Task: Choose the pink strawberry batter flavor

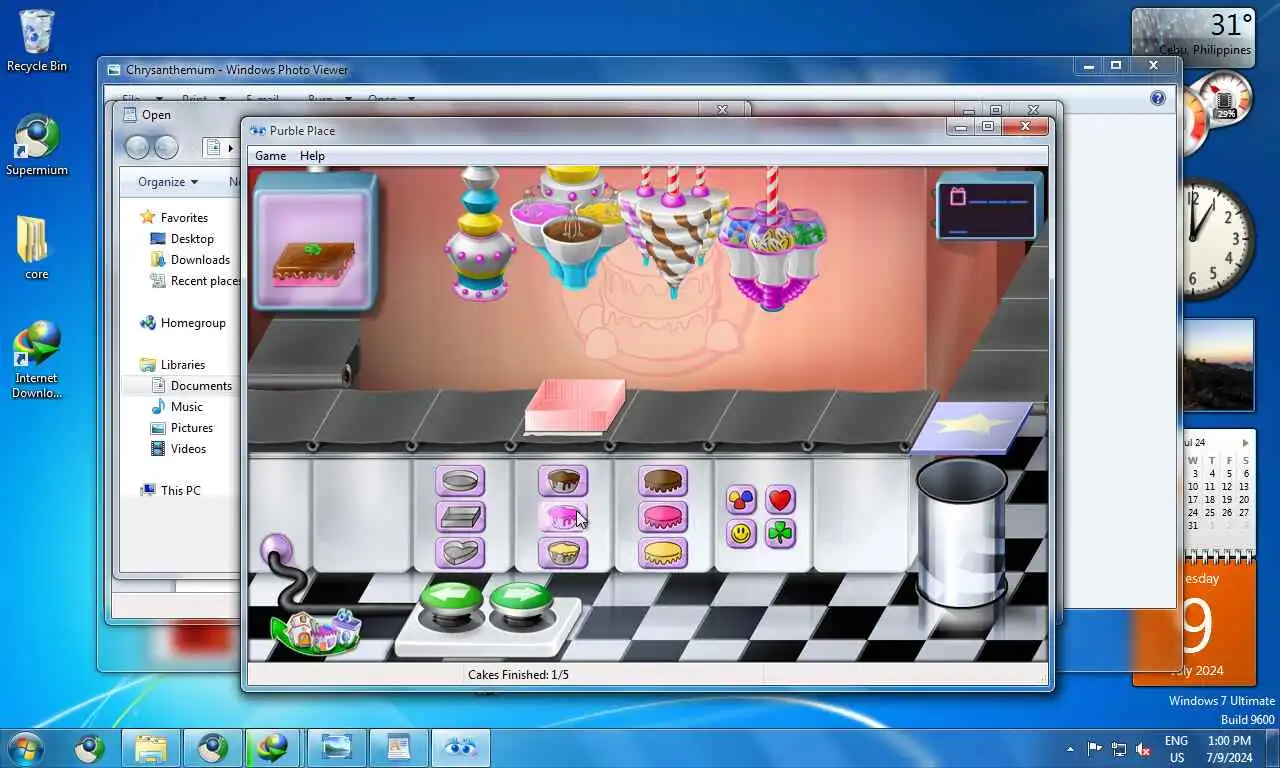Action: pos(563,517)
